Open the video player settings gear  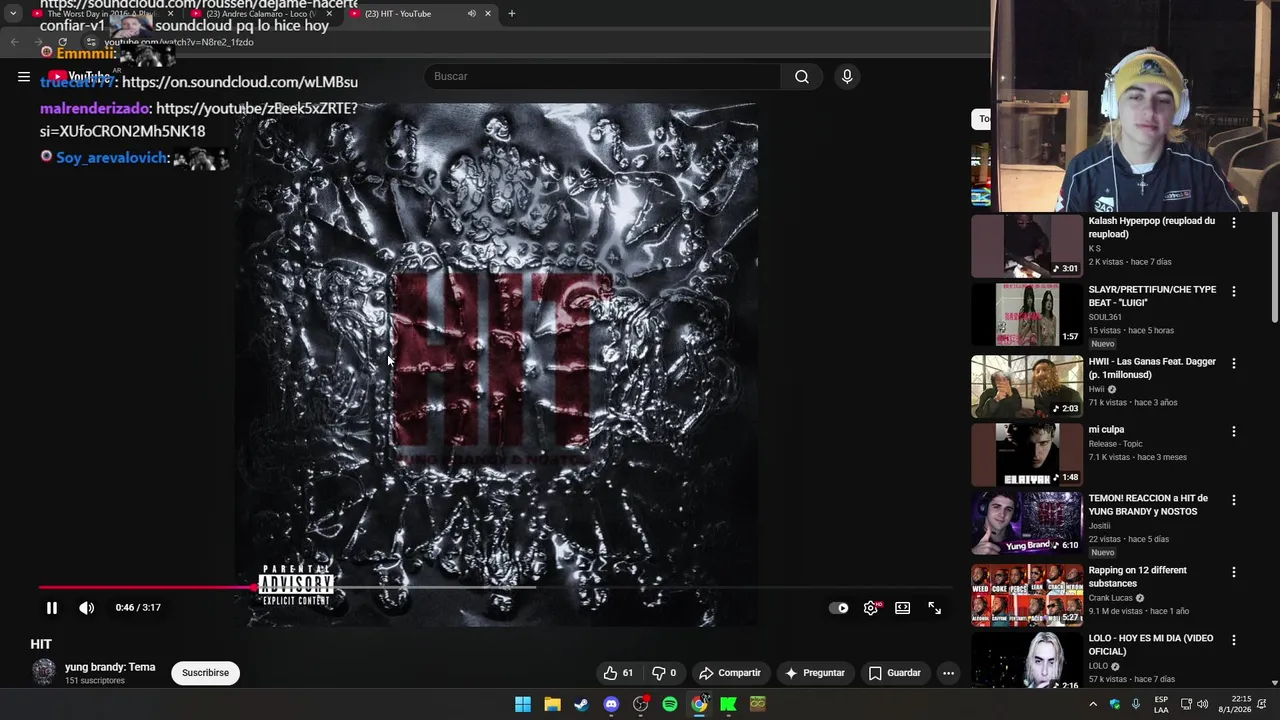[871, 607]
